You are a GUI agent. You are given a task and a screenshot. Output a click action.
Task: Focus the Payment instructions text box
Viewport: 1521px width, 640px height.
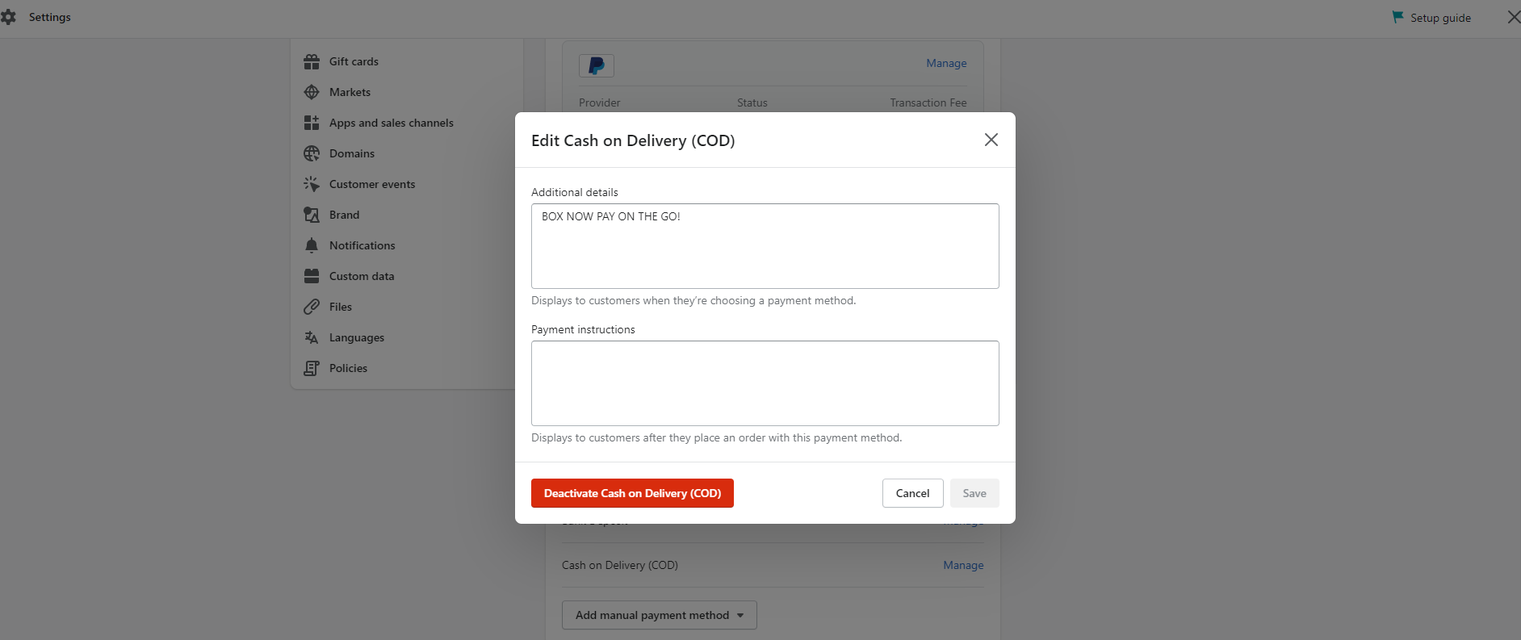coord(765,383)
